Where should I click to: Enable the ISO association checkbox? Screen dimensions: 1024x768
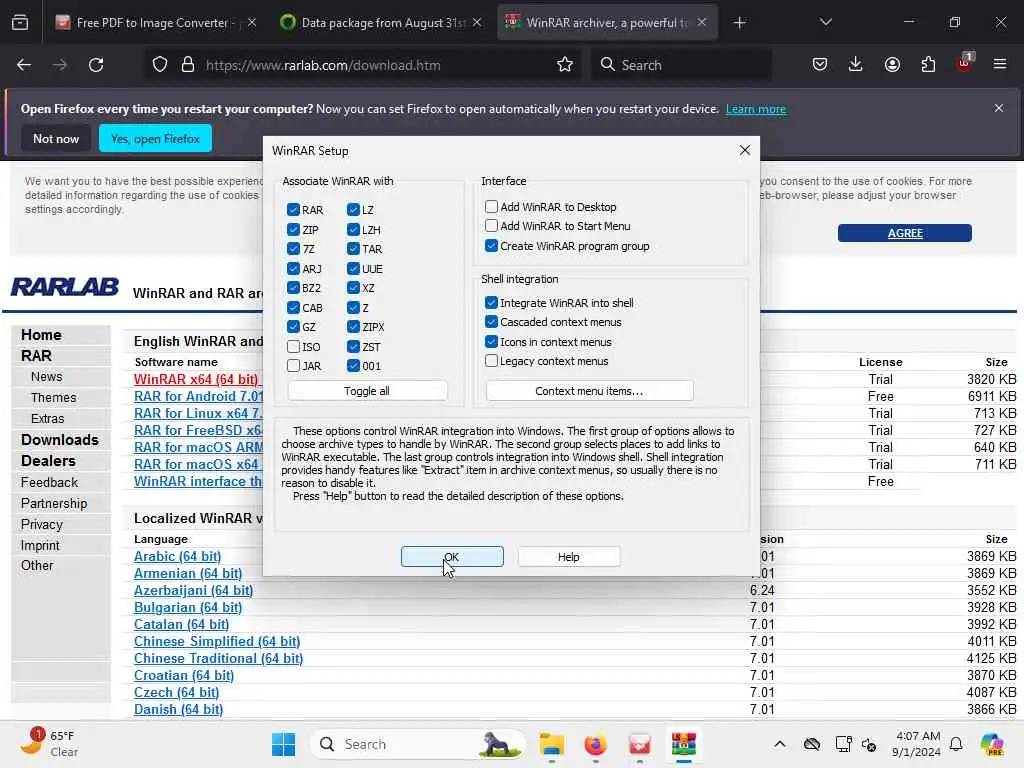(293, 346)
